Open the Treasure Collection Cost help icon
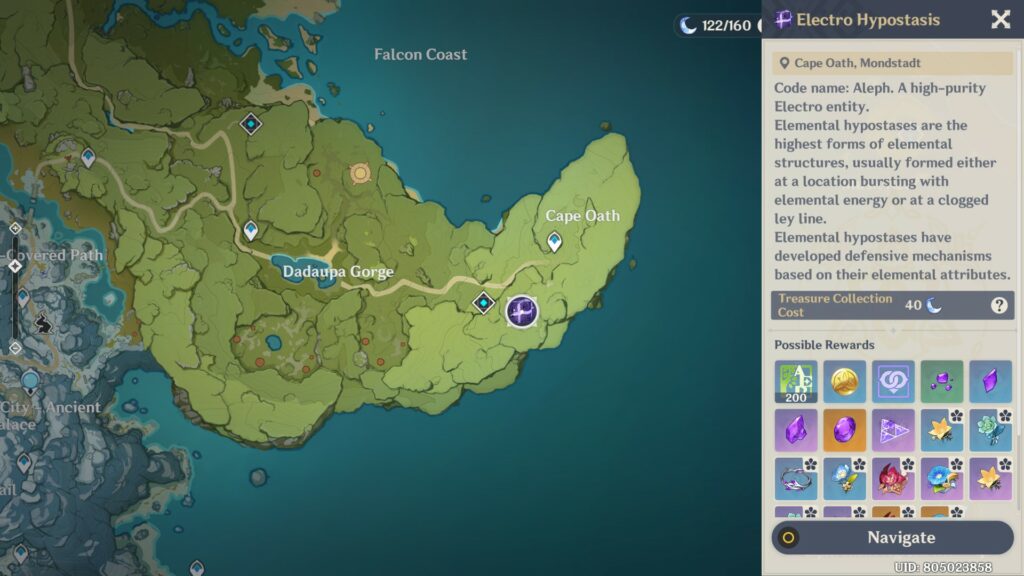The height and width of the screenshot is (576, 1024). coord(998,306)
